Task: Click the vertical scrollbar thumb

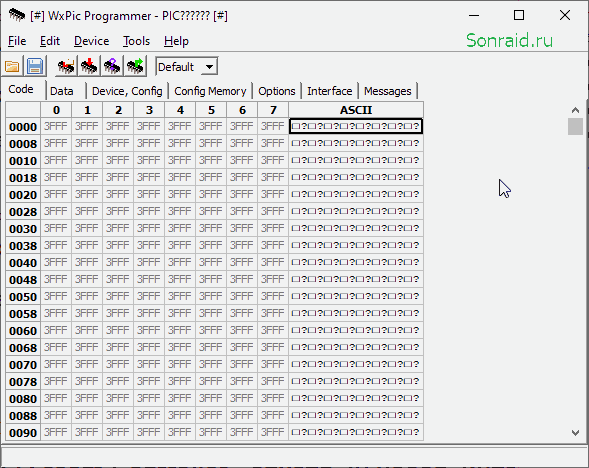Action: (x=575, y=126)
